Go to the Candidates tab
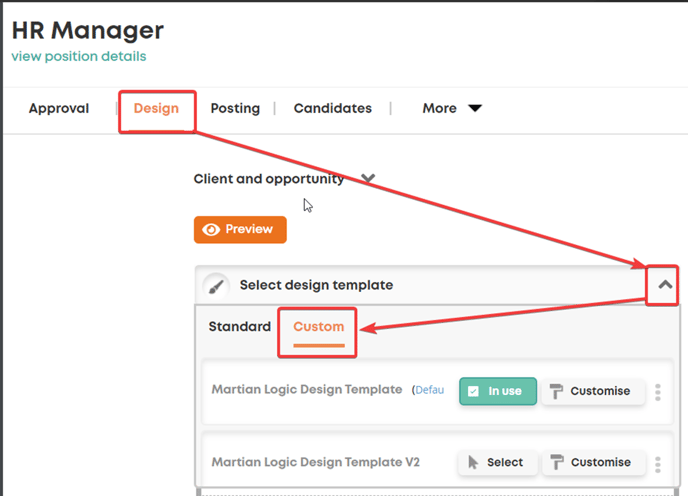This screenshot has width=688, height=496. coord(333,108)
